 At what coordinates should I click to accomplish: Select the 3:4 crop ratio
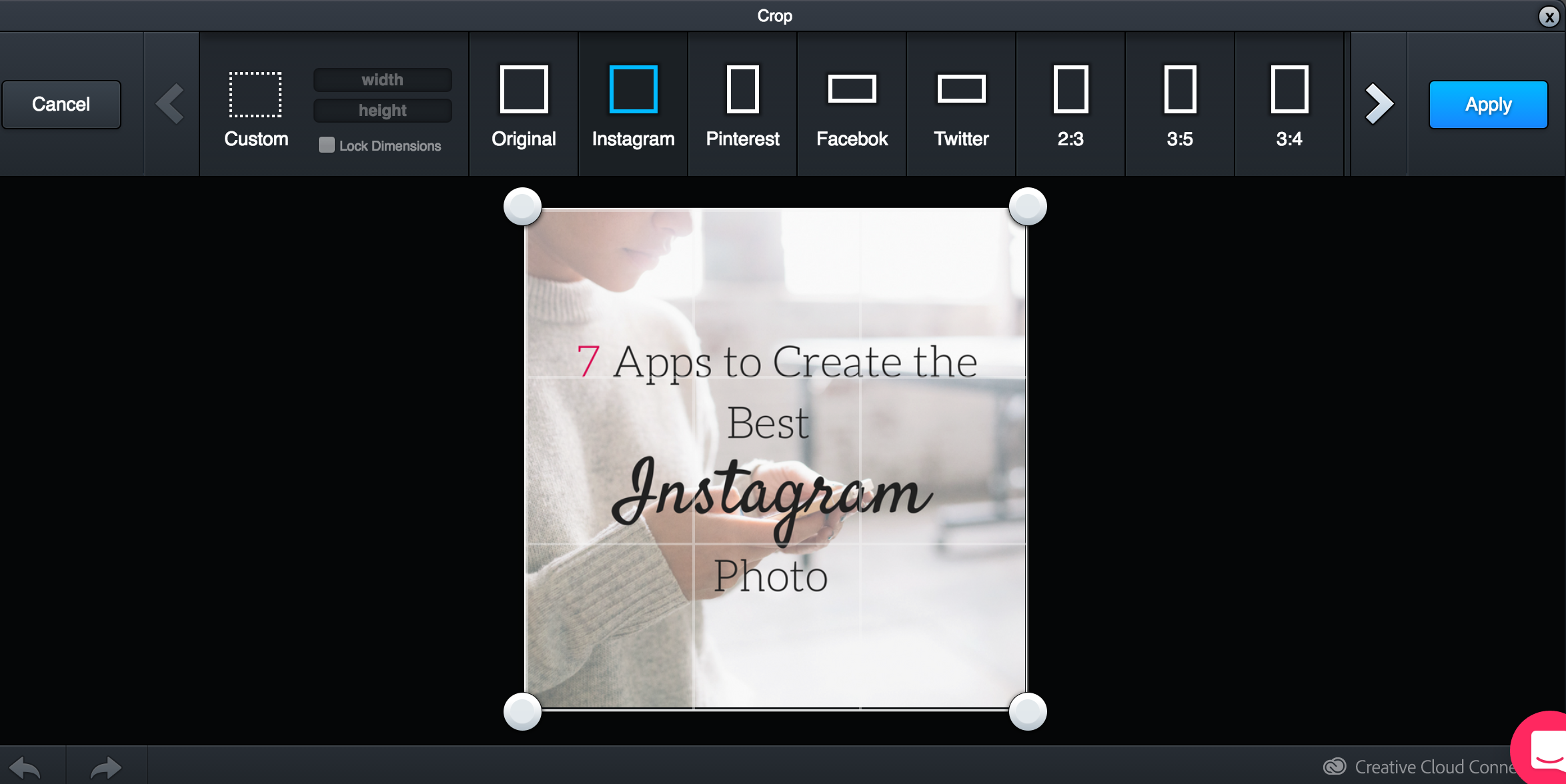1289,105
